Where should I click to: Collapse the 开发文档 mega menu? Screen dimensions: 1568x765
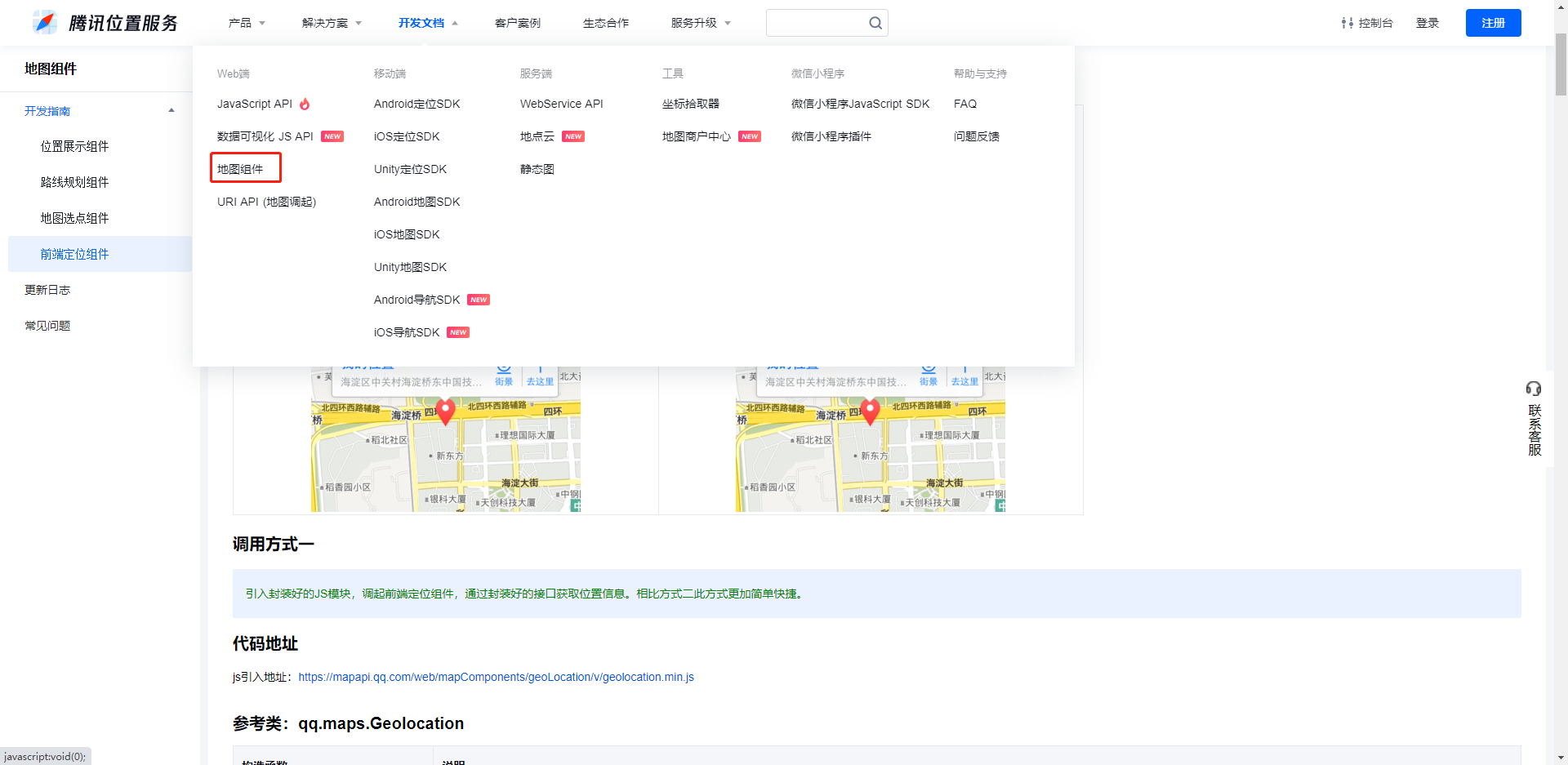click(422, 22)
